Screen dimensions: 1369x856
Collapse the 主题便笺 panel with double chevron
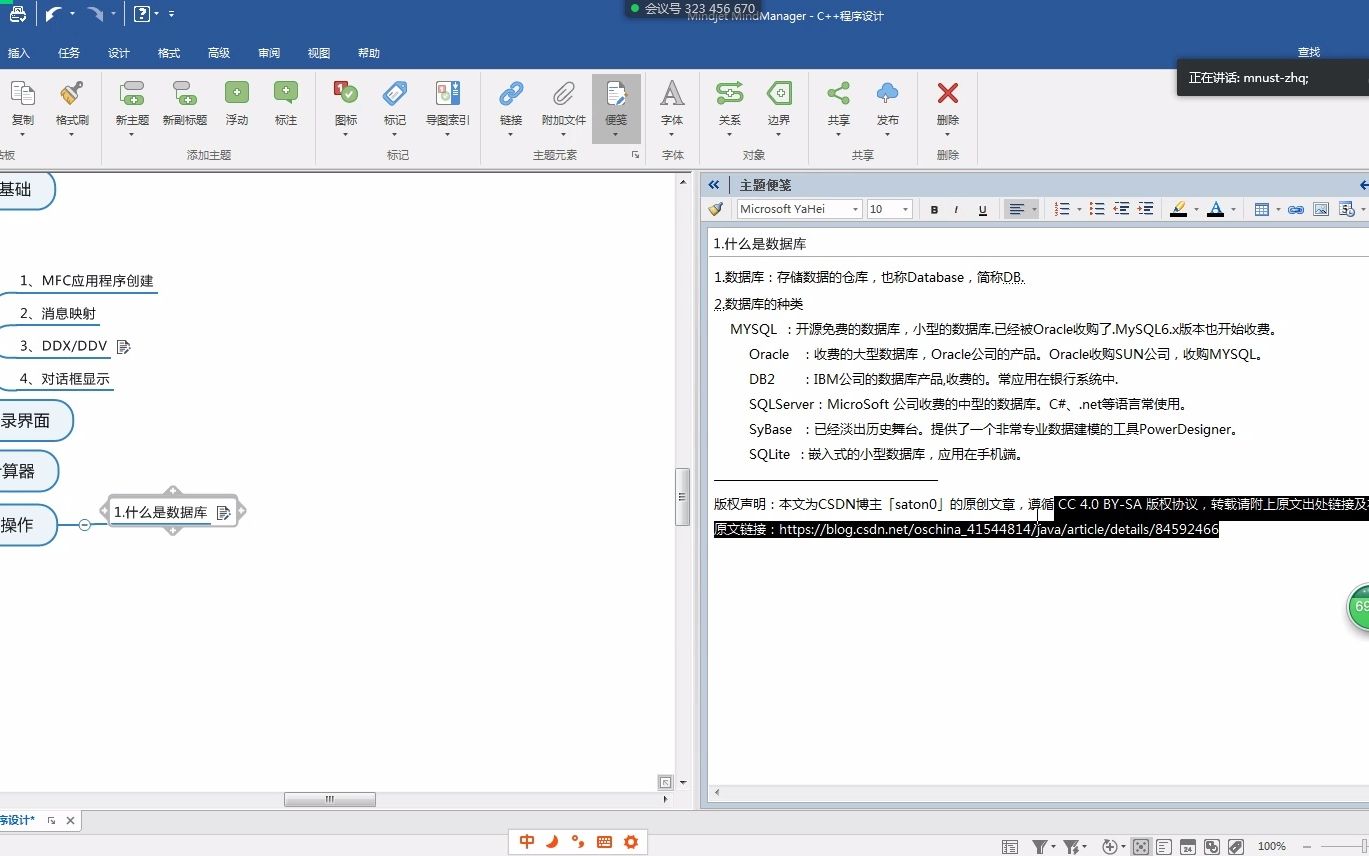coord(713,184)
